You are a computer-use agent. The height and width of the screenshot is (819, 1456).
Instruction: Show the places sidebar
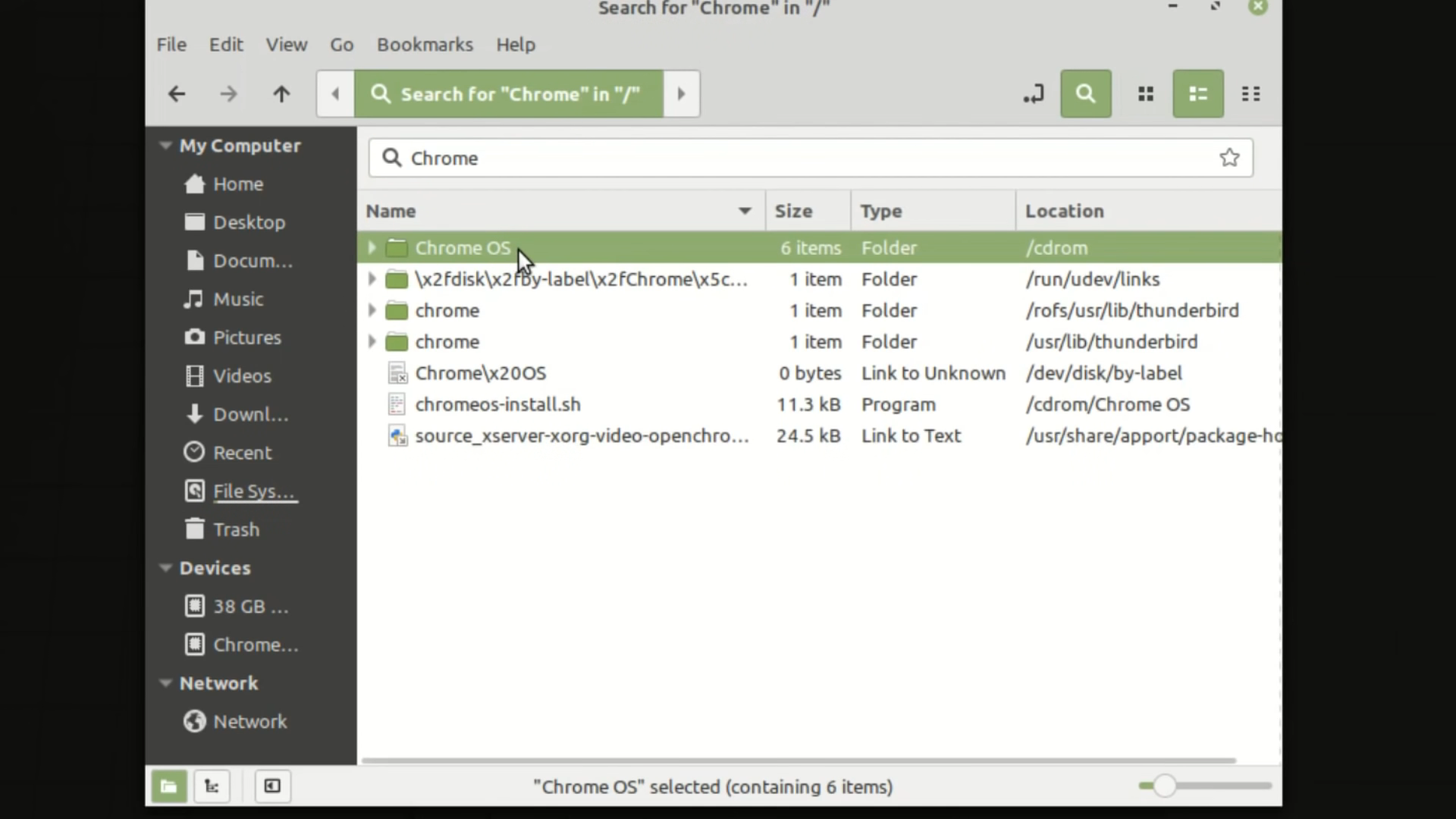click(168, 786)
